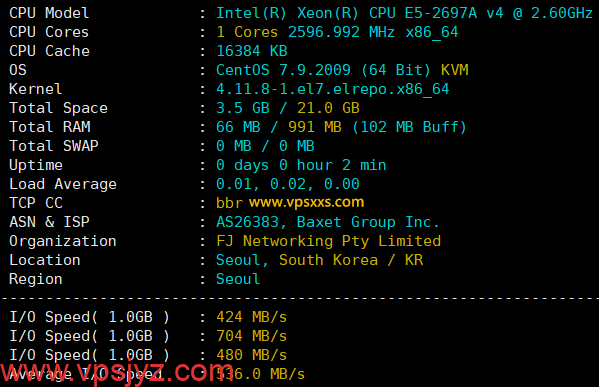Screen dimensions: 599x387
Task: Click the Region value Seoul
Action: click(x=238, y=279)
